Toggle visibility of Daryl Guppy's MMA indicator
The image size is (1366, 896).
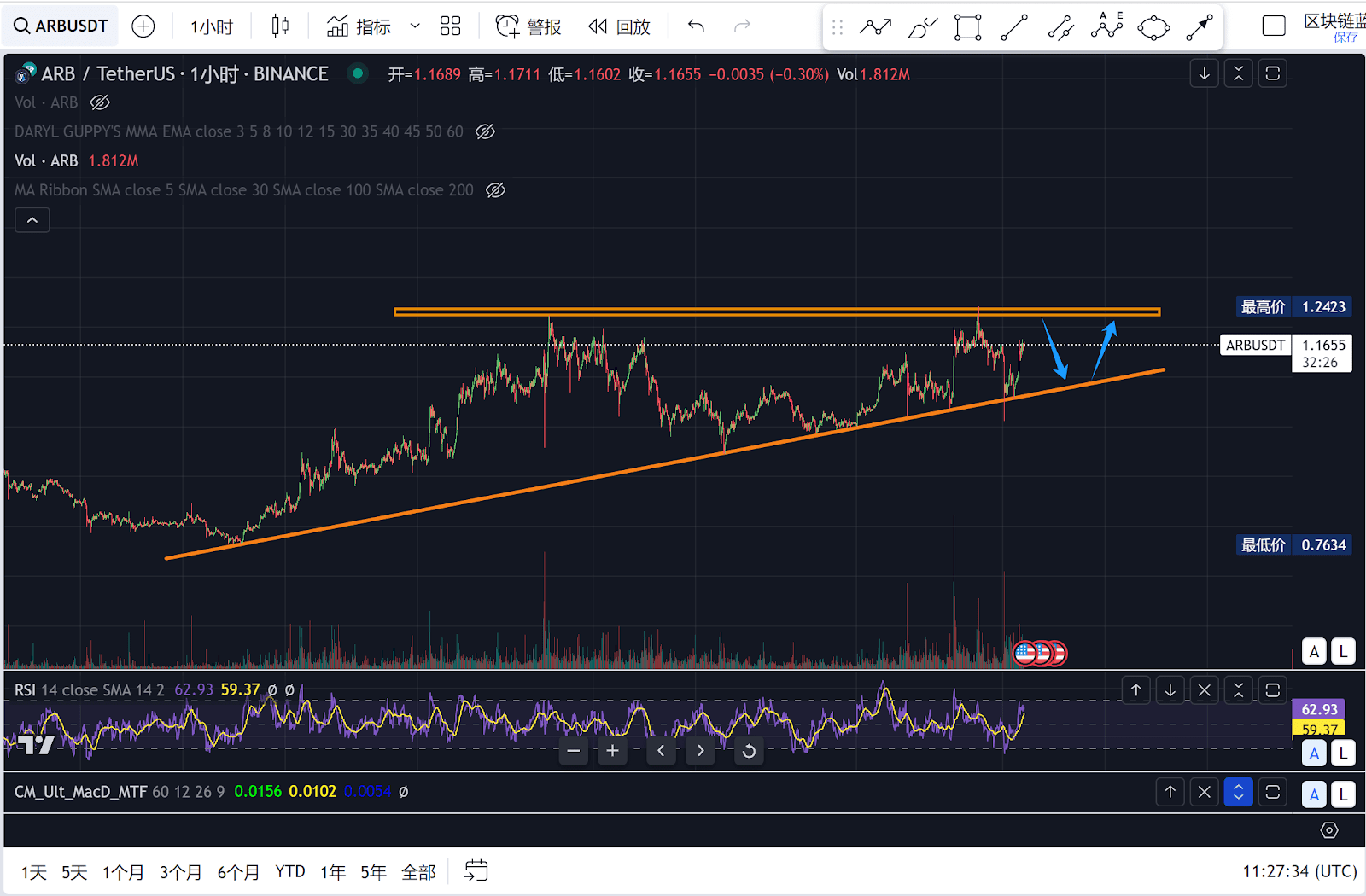485,131
